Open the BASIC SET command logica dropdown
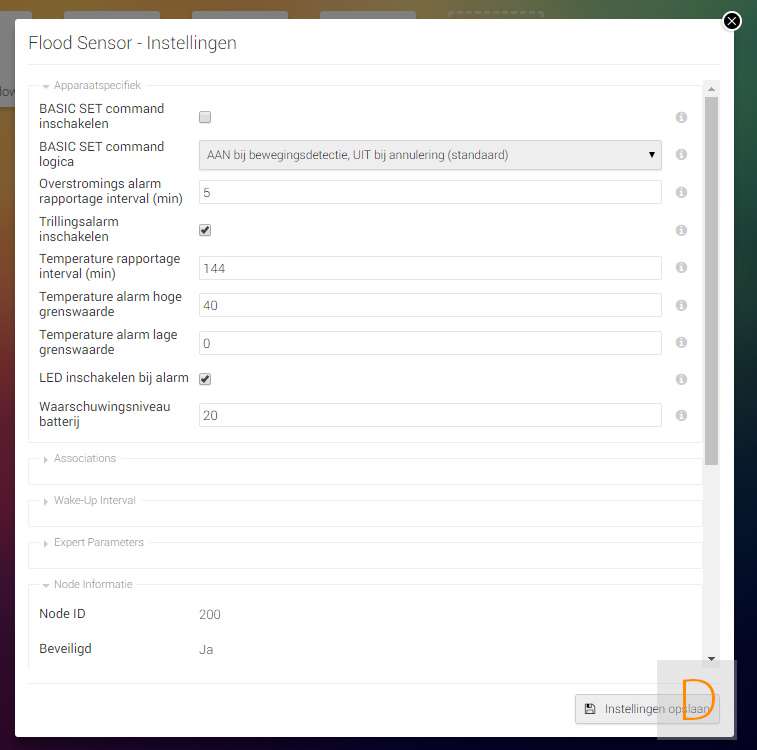This screenshot has width=757, height=750. pyautogui.click(x=430, y=155)
